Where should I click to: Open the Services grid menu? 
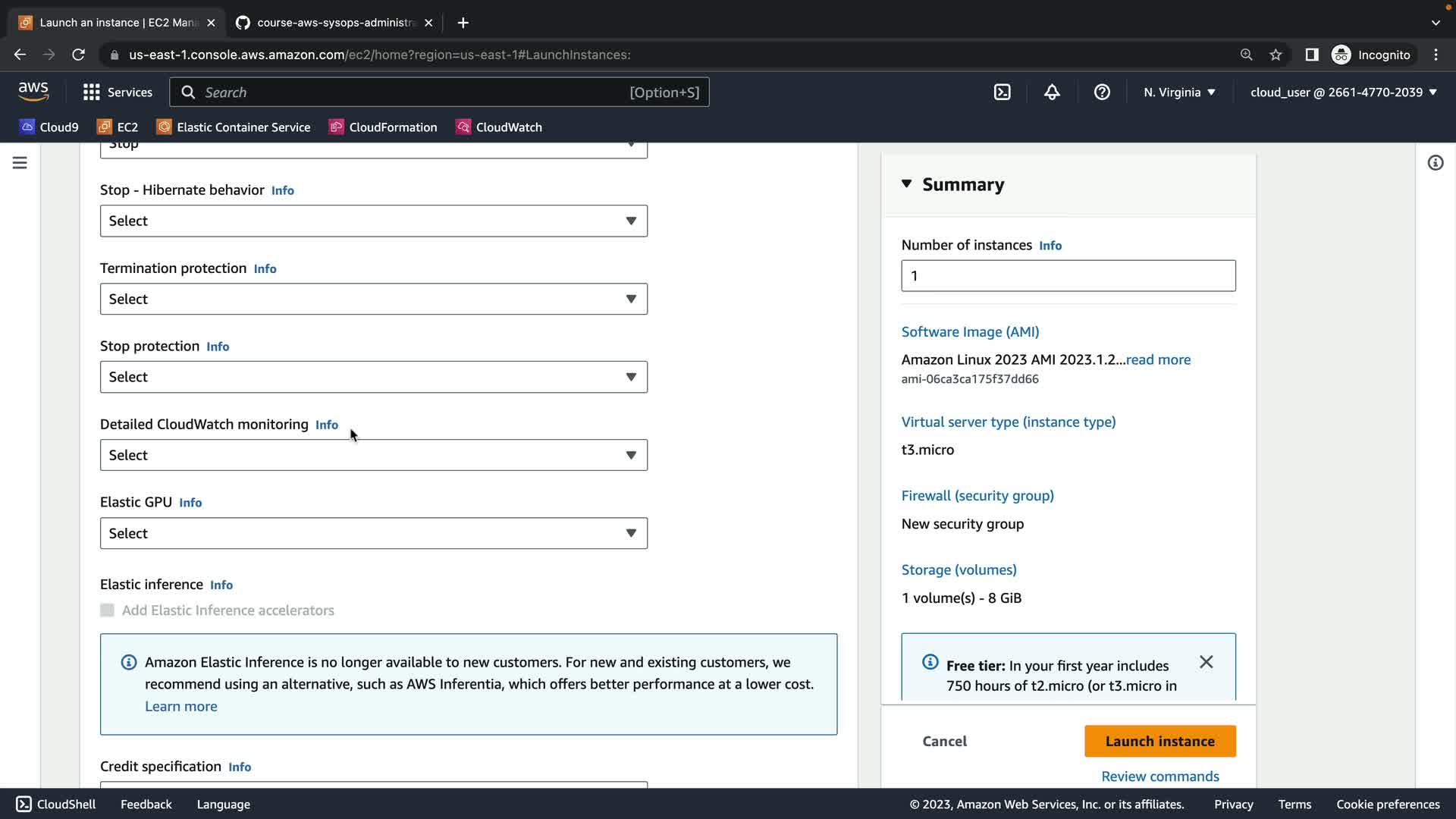point(118,92)
